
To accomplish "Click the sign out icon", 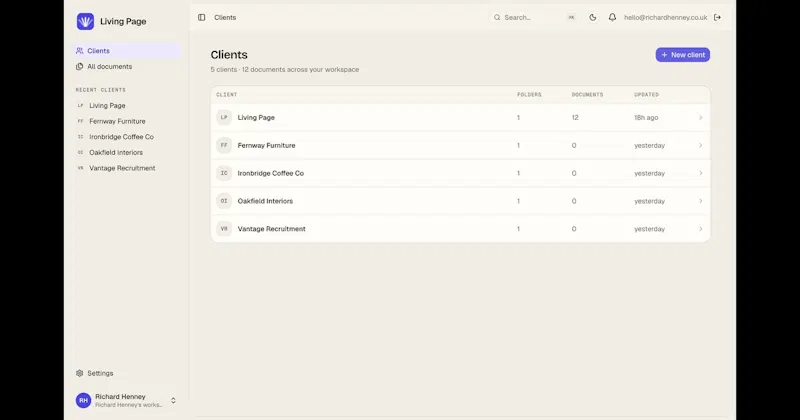I will (x=717, y=17).
